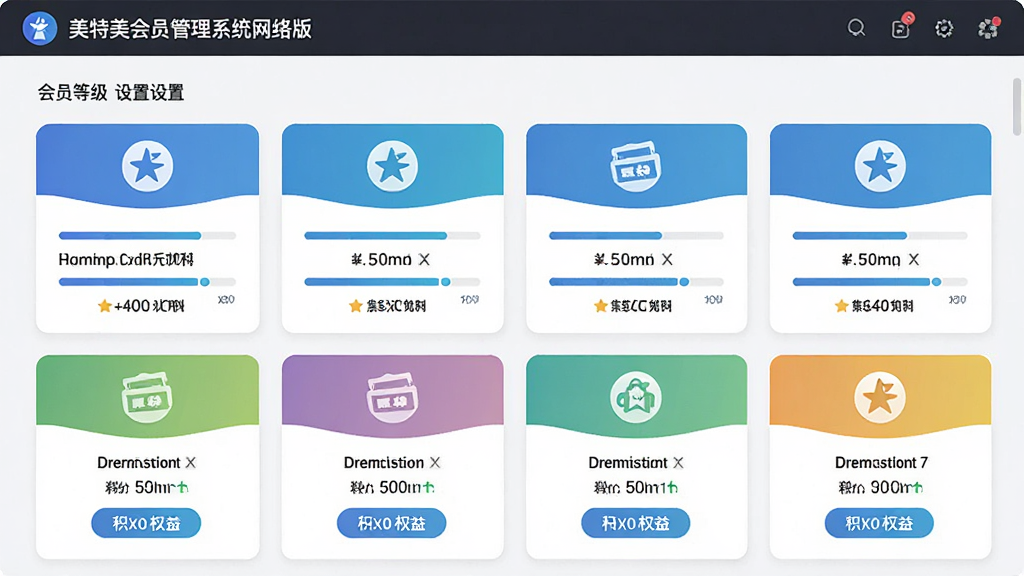Click the gold star beside +400

(104, 306)
